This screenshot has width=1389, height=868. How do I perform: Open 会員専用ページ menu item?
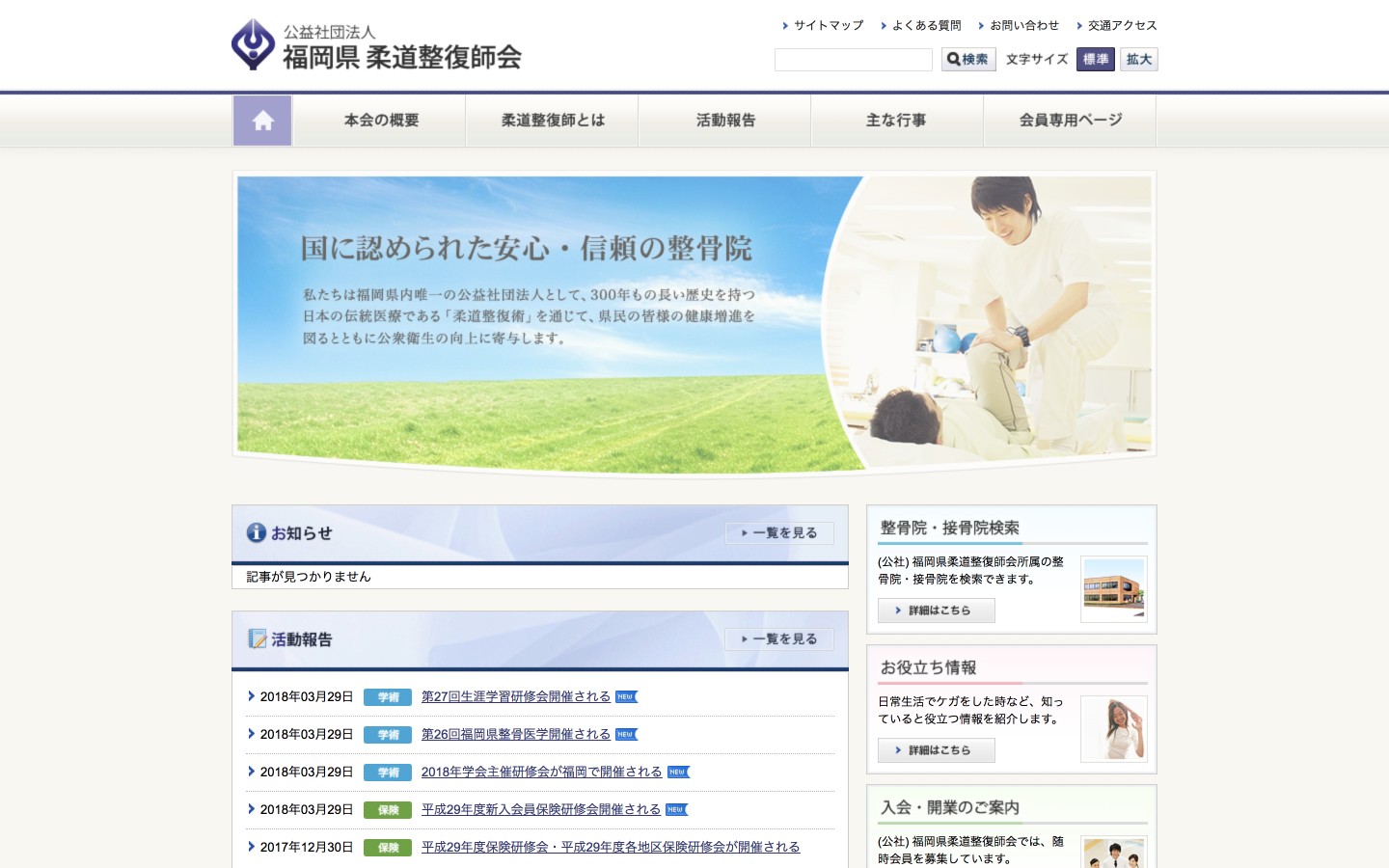point(1070,121)
